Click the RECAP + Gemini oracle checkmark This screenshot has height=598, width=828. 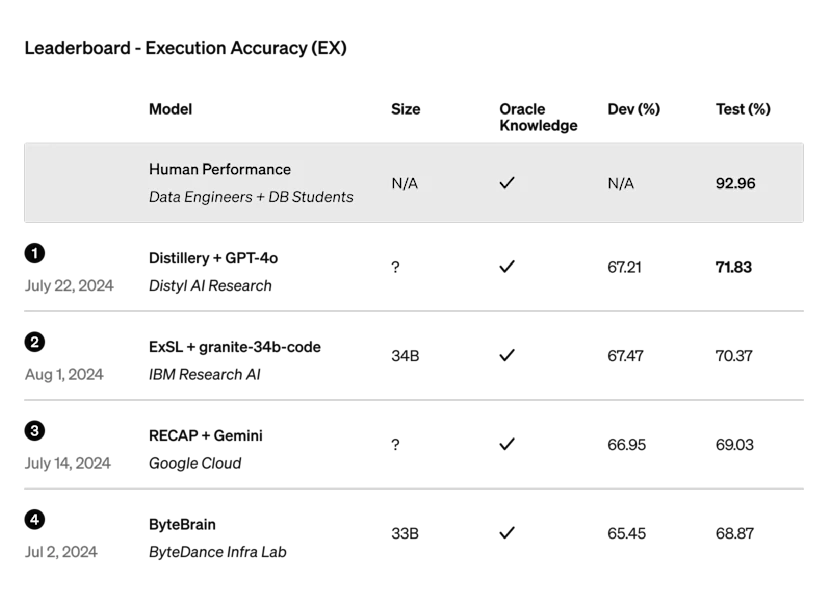tap(507, 444)
